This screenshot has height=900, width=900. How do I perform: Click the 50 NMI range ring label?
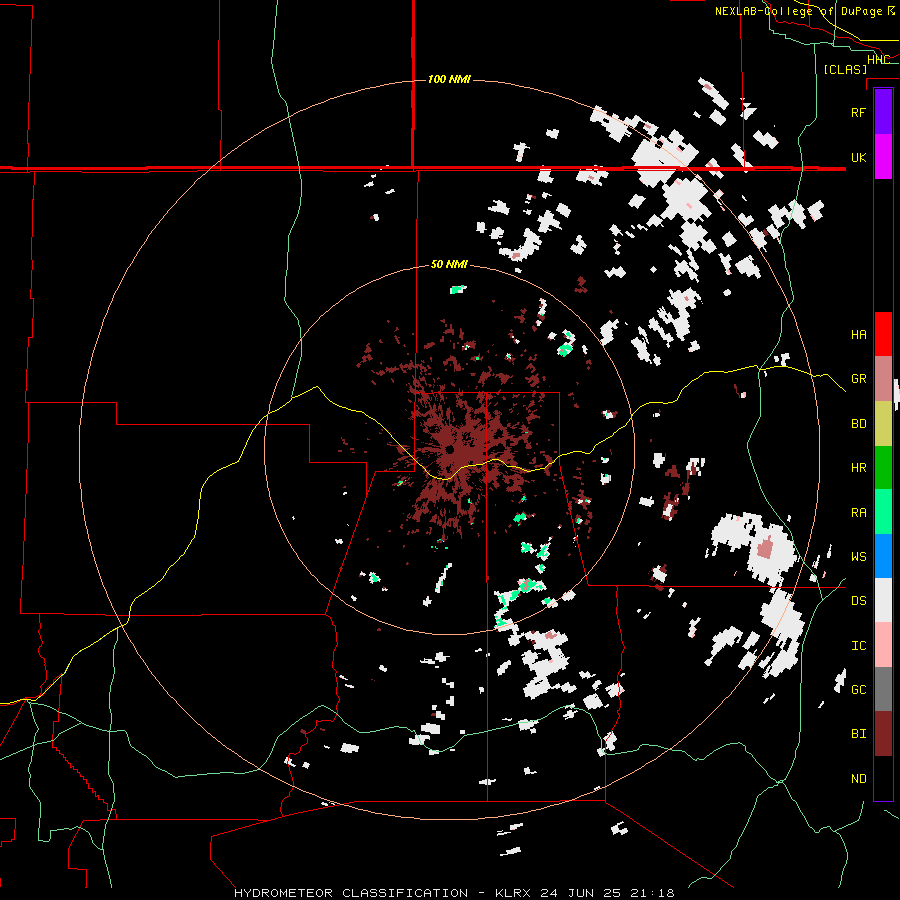449,264
